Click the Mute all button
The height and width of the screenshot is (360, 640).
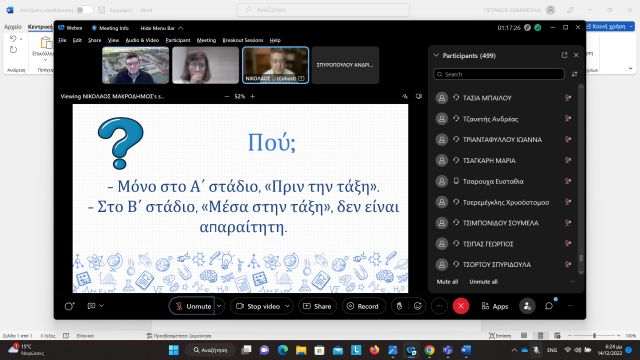pos(447,282)
